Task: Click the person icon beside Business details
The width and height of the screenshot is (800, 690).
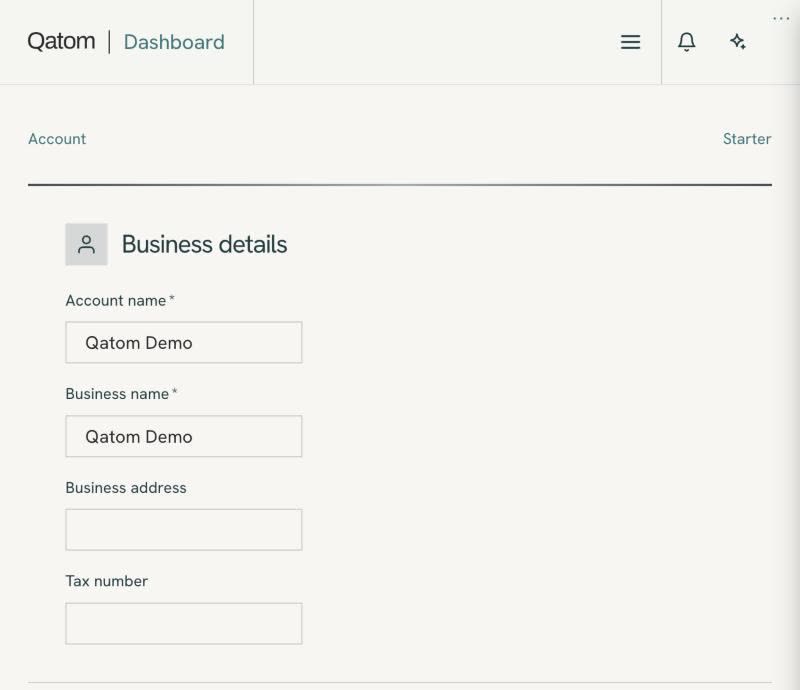Action: (x=86, y=244)
